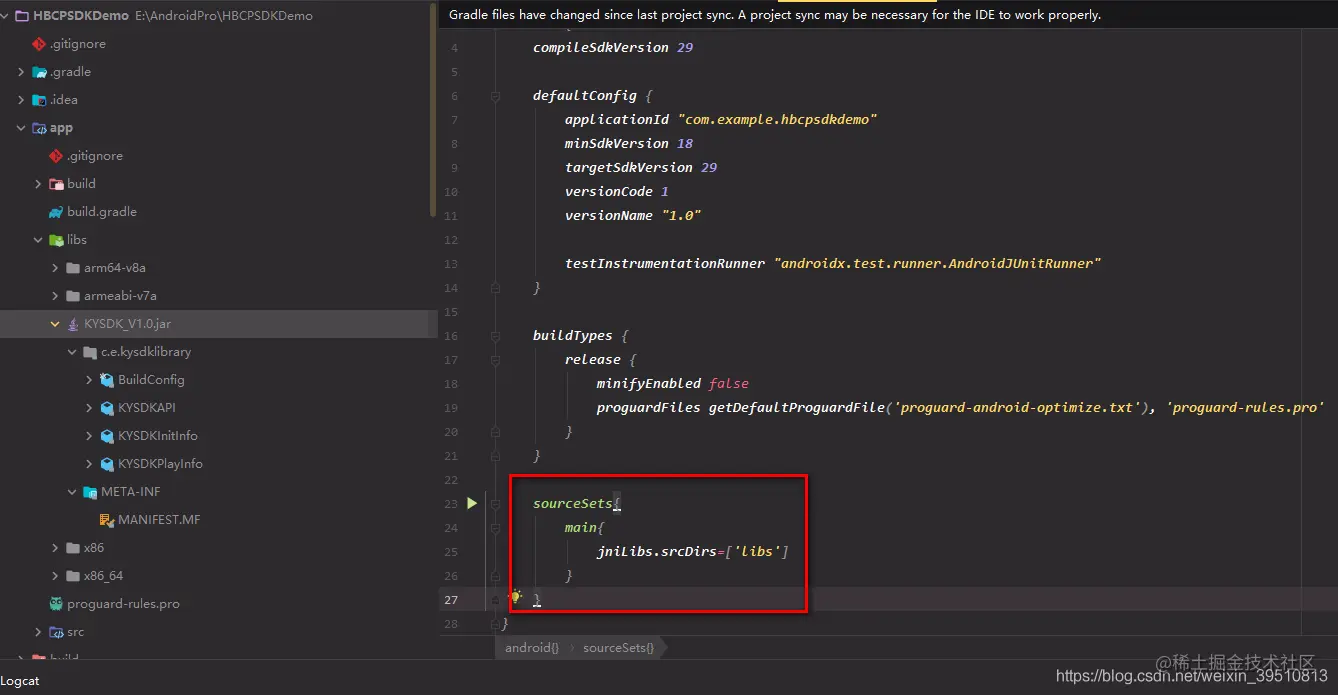Click the compileSdkVersion 29 line
This screenshot has height=695, width=1338.
(x=613, y=48)
